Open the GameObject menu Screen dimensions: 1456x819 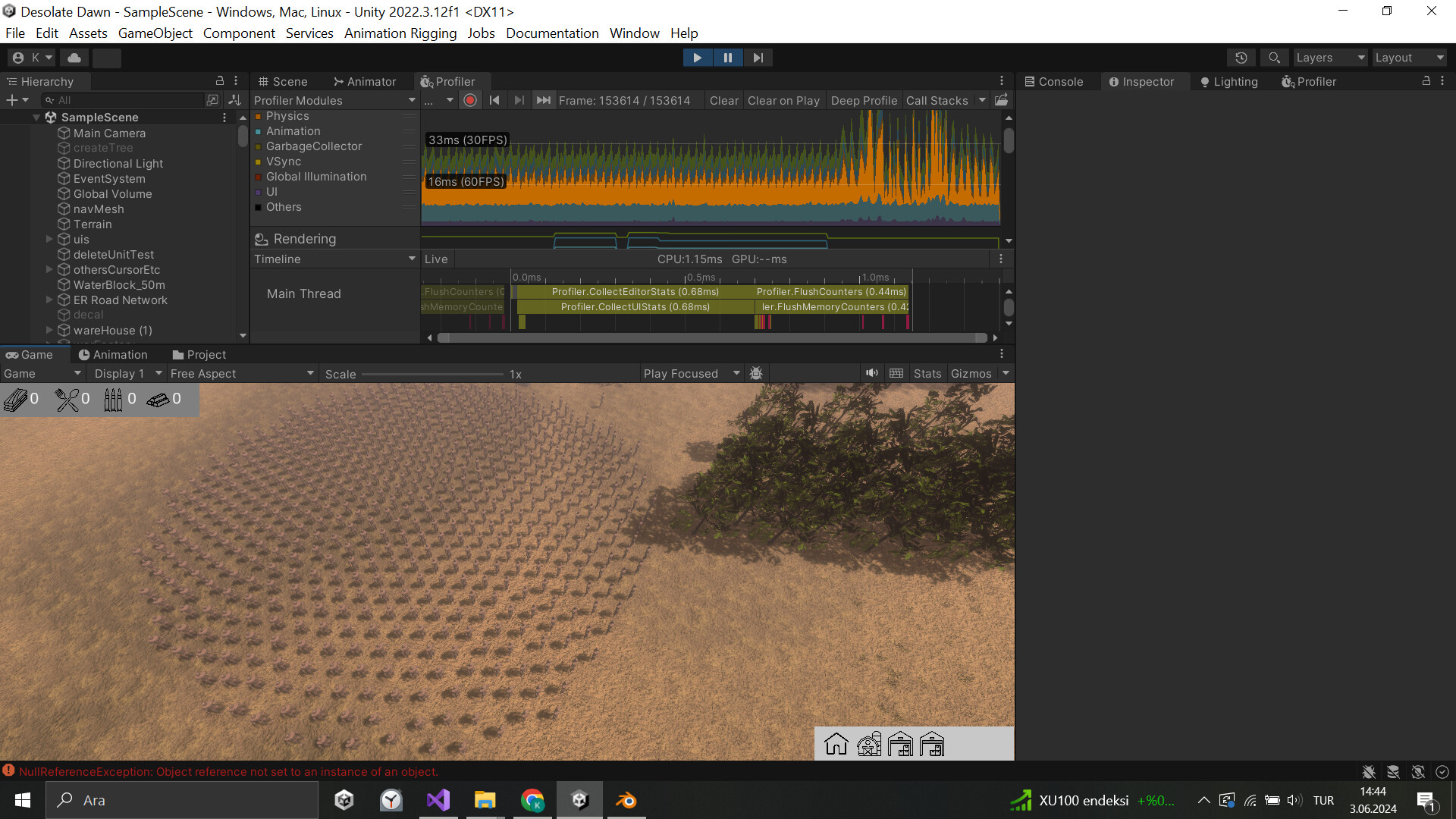[155, 33]
